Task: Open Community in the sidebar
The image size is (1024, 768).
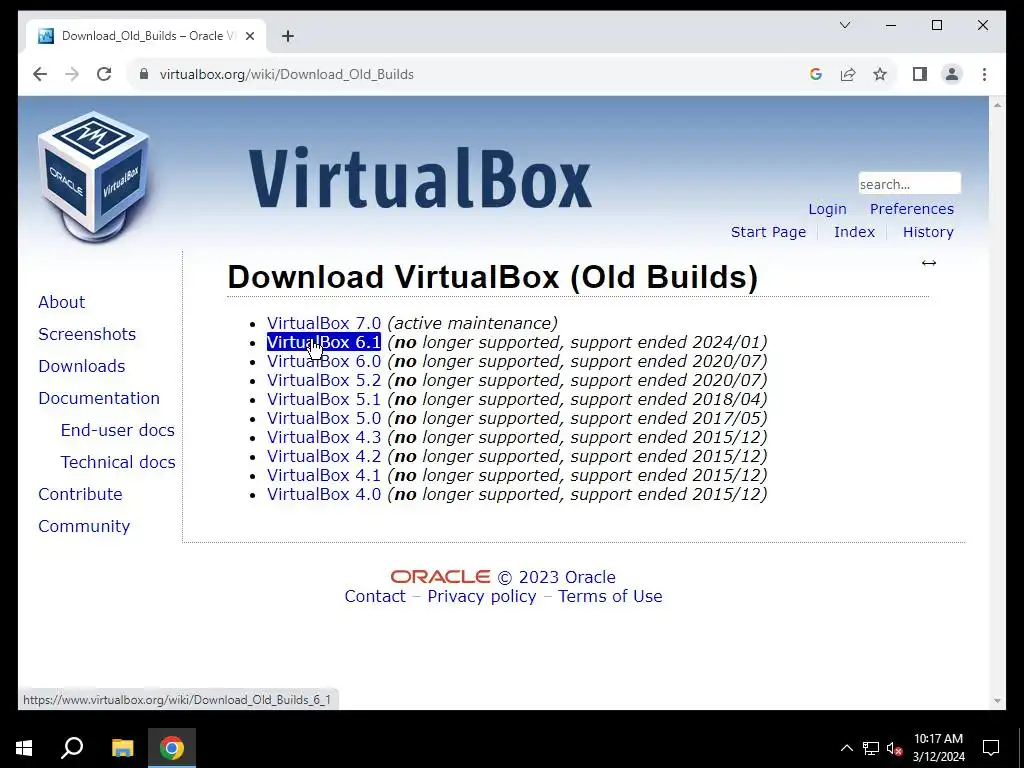Action: [84, 526]
